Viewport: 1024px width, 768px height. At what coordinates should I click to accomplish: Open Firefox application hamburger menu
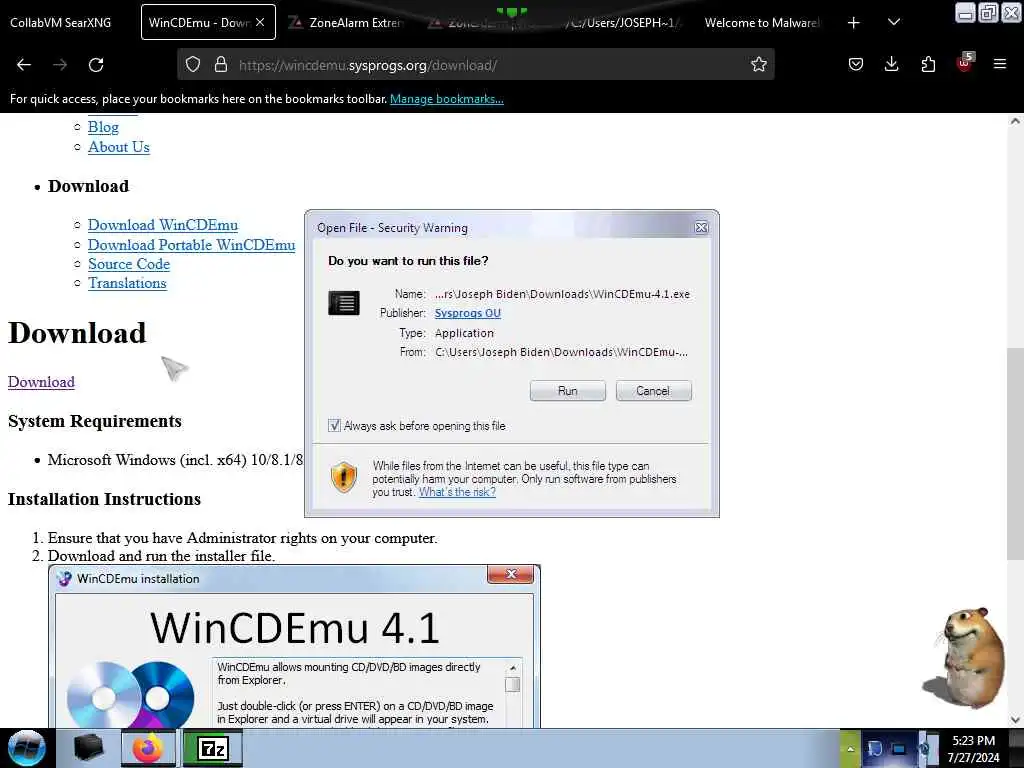[999, 65]
